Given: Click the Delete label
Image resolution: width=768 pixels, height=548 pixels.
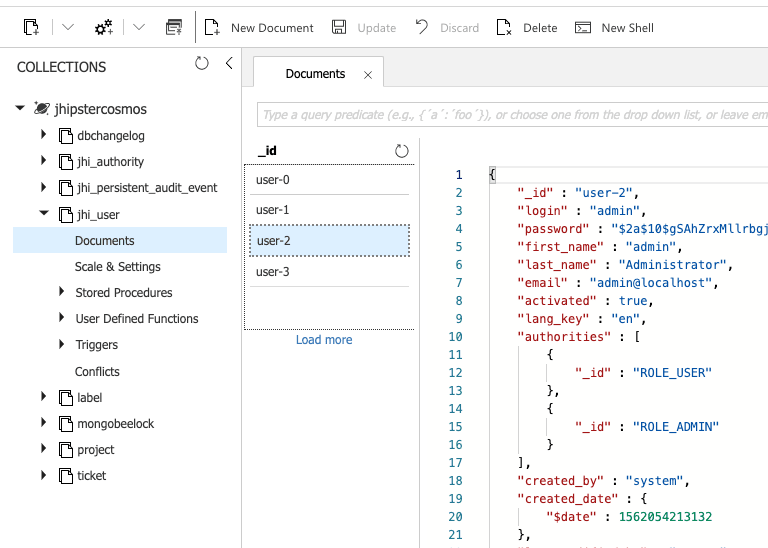Looking at the screenshot, I should click(x=540, y=28).
